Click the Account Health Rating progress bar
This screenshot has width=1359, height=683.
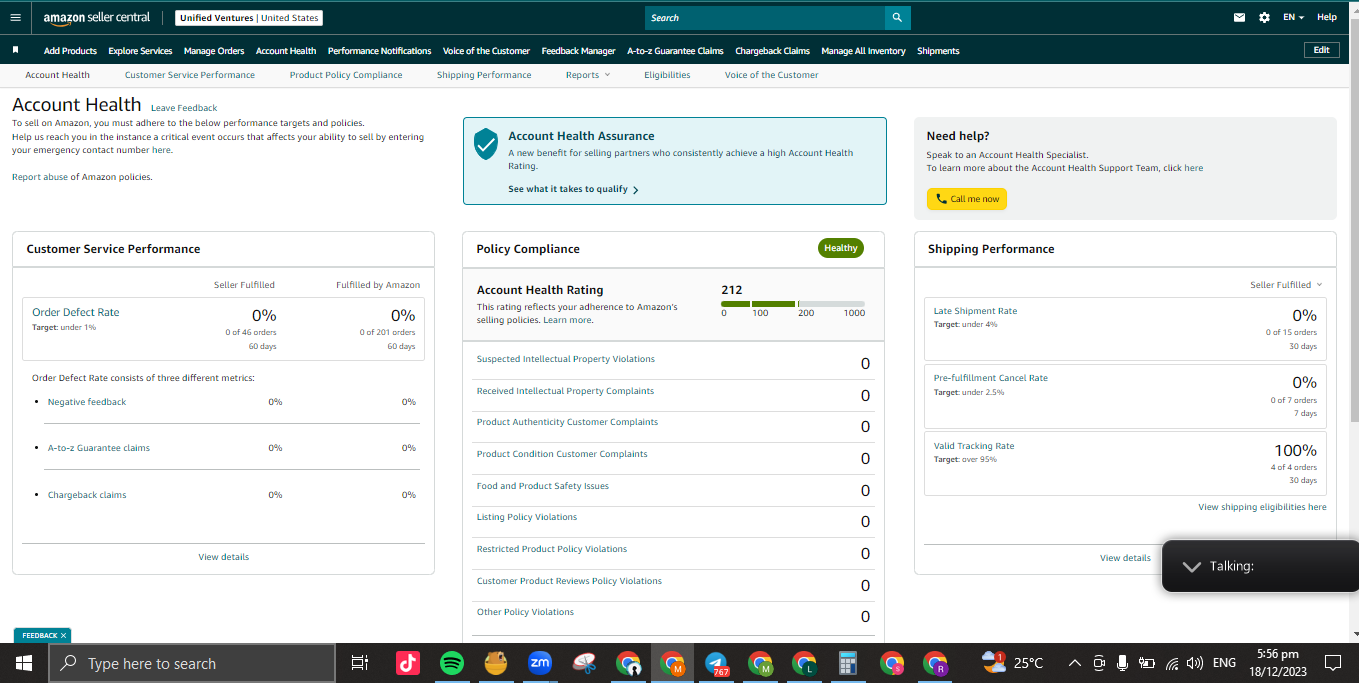pyautogui.click(x=793, y=304)
